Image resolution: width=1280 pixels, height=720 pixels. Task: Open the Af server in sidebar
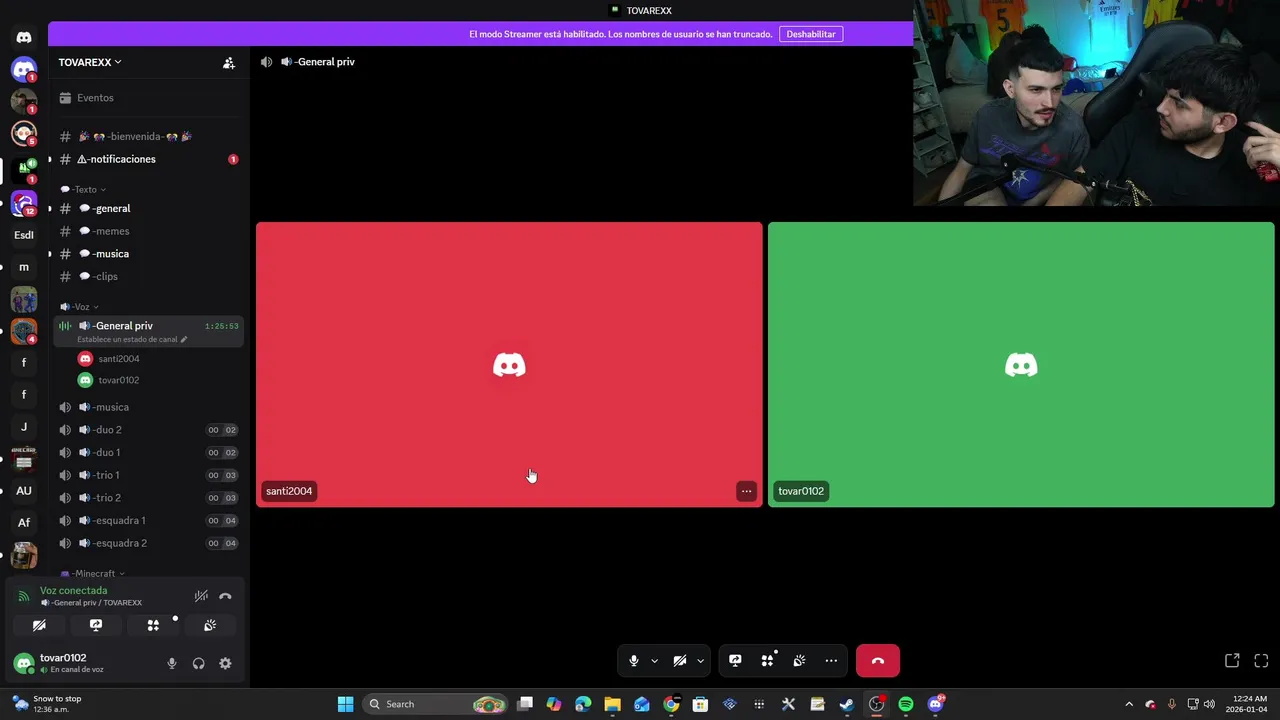point(24,523)
